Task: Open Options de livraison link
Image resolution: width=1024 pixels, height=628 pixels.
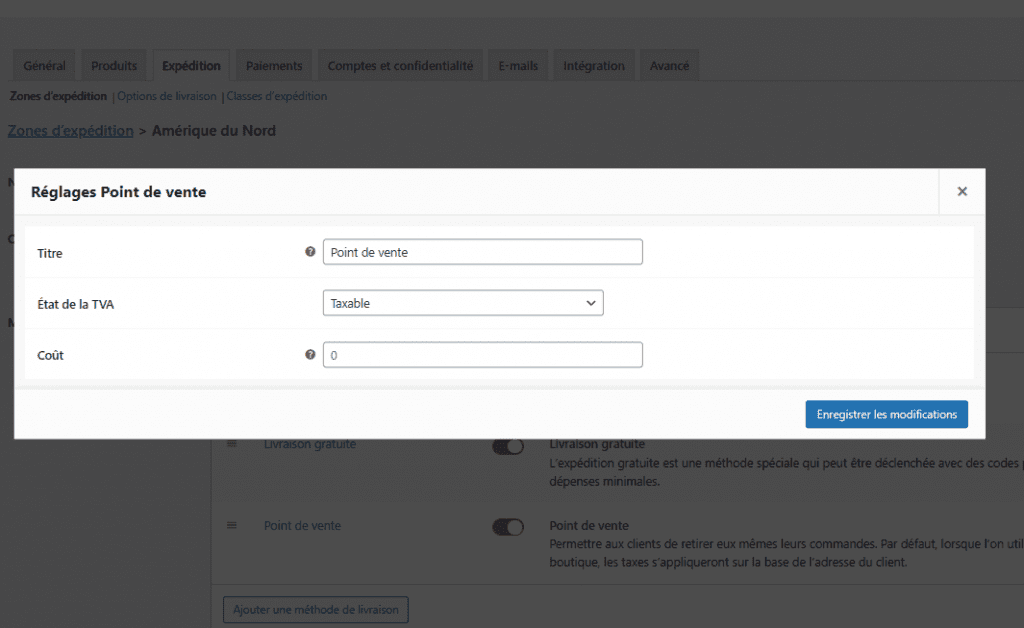Action: coord(167,96)
